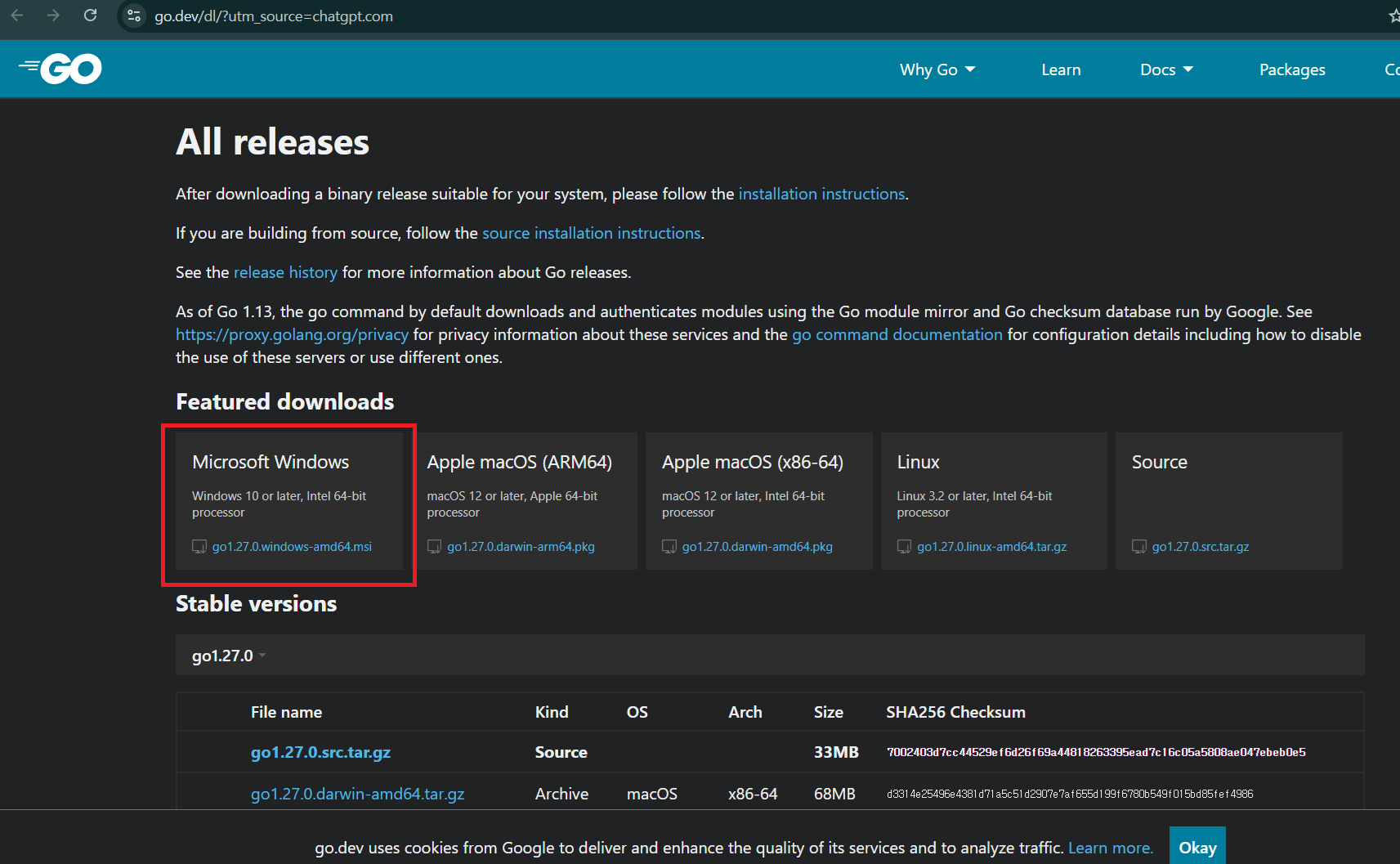Click the Go logo in header
This screenshot has height=864, width=1400.
pyautogui.click(x=60, y=69)
